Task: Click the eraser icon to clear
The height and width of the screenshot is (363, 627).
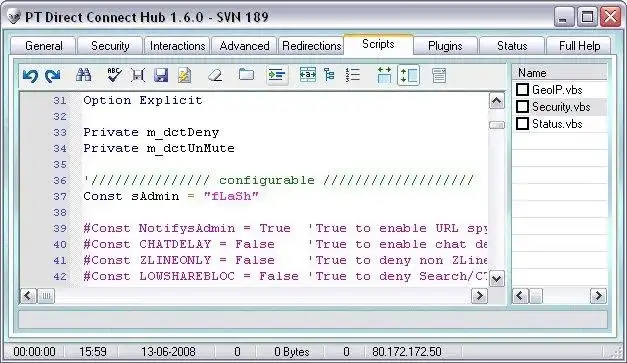Action: click(x=215, y=75)
